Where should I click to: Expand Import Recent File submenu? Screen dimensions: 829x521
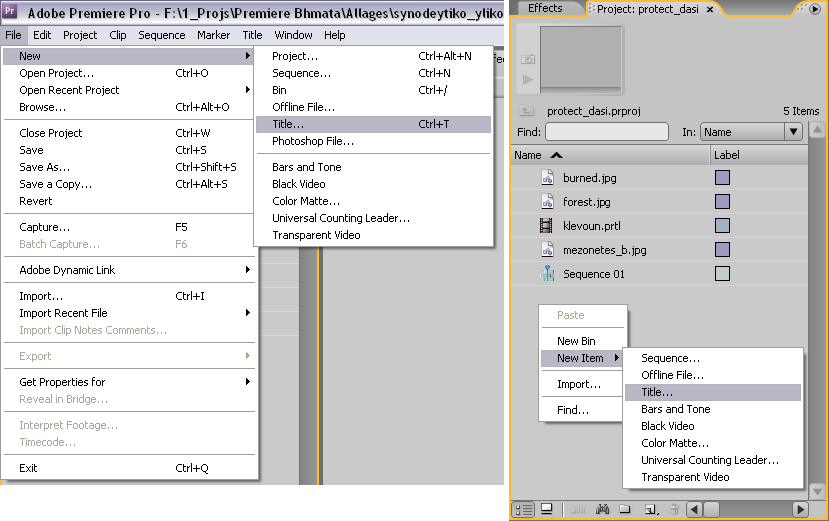tap(247, 313)
